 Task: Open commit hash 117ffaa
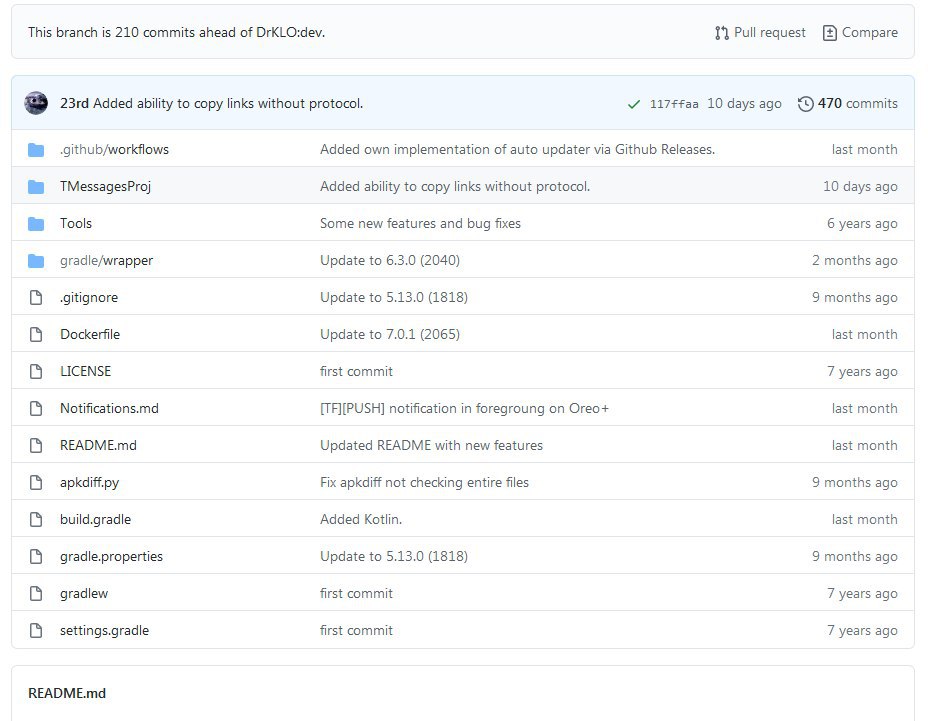pos(674,104)
